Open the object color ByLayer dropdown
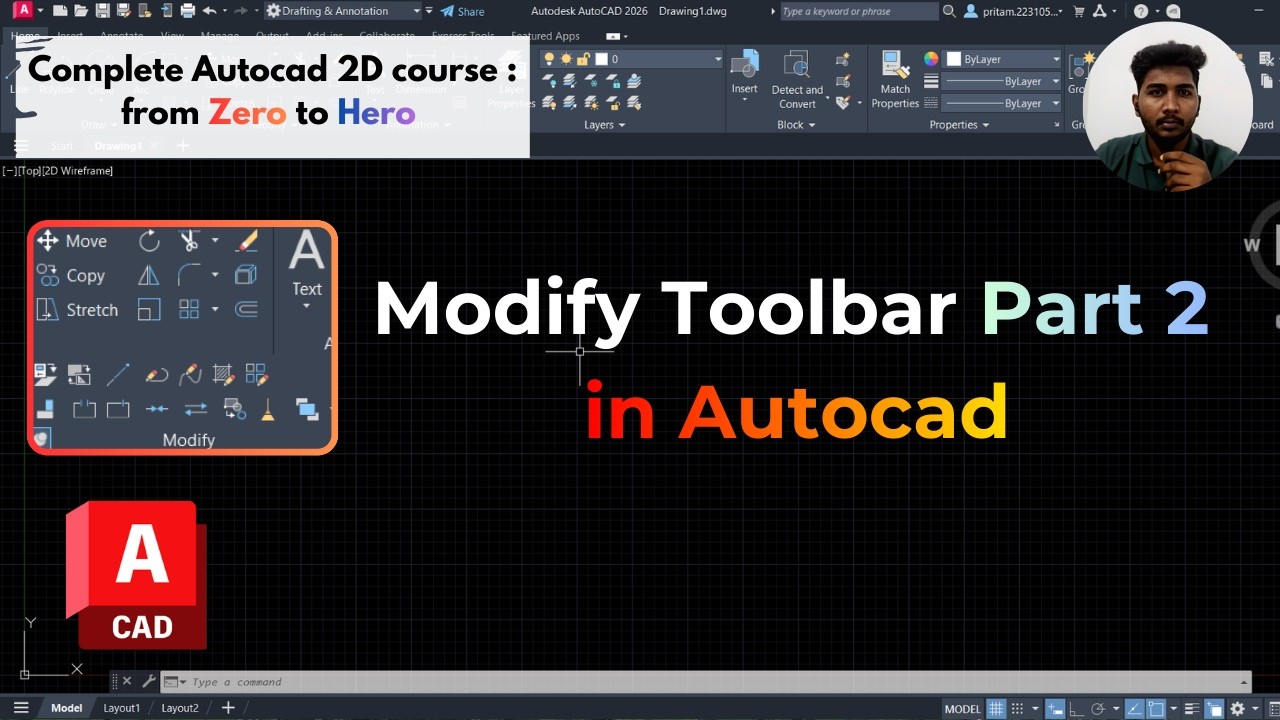 [x=1003, y=59]
